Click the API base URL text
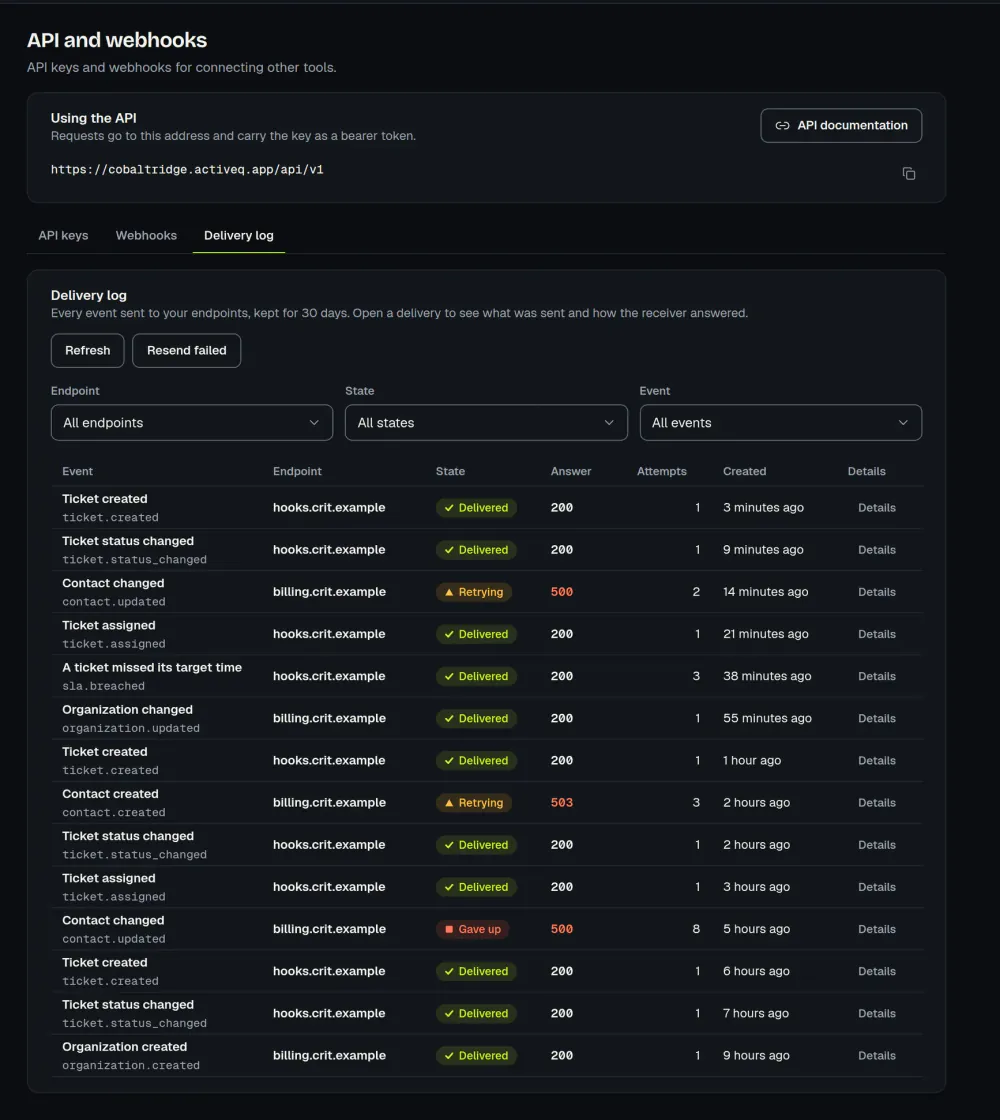This screenshot has width=1000, height=1120. [187, 170]
